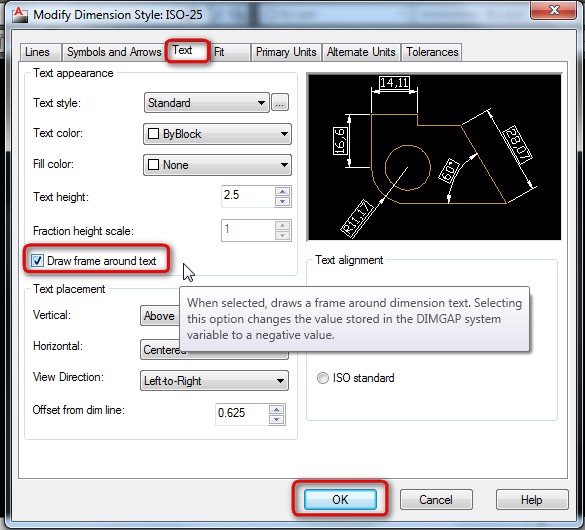Uncheck Draw frame around text

coord(37,261)
